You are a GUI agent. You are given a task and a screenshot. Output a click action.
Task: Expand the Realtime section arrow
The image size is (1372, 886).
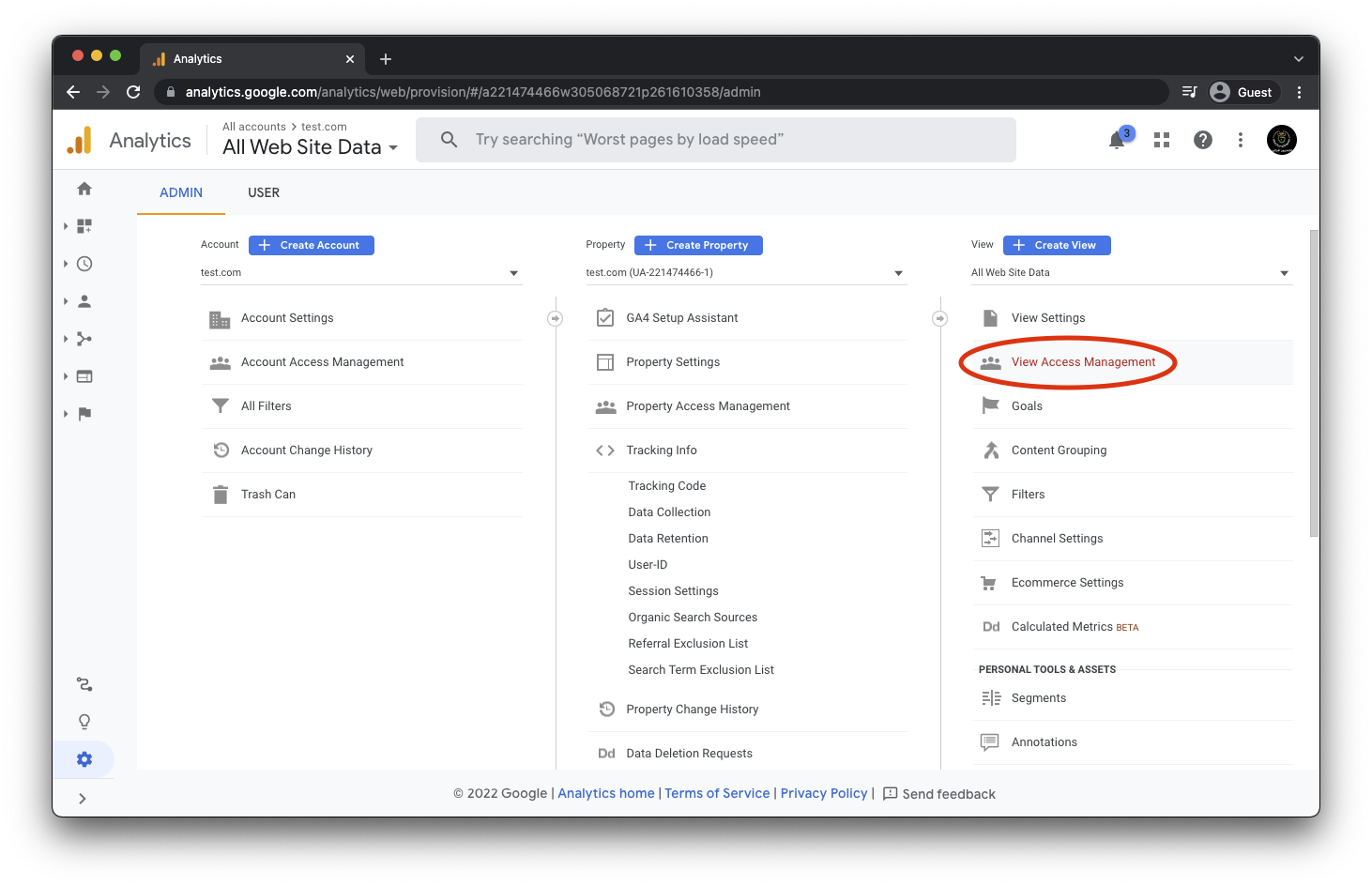tap(66, 264)
